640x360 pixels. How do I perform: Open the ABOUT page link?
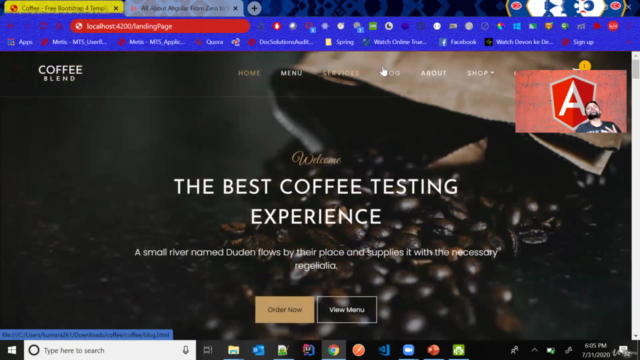coord(434,73)
